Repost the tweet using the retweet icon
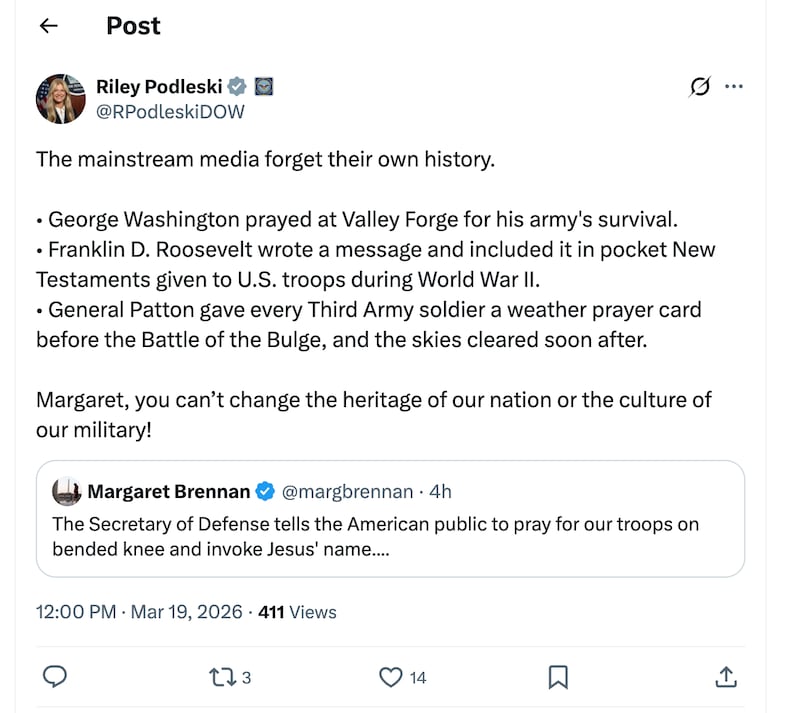Screen dimensions: 800x713 pyautogui.click(x=222, y=677)
